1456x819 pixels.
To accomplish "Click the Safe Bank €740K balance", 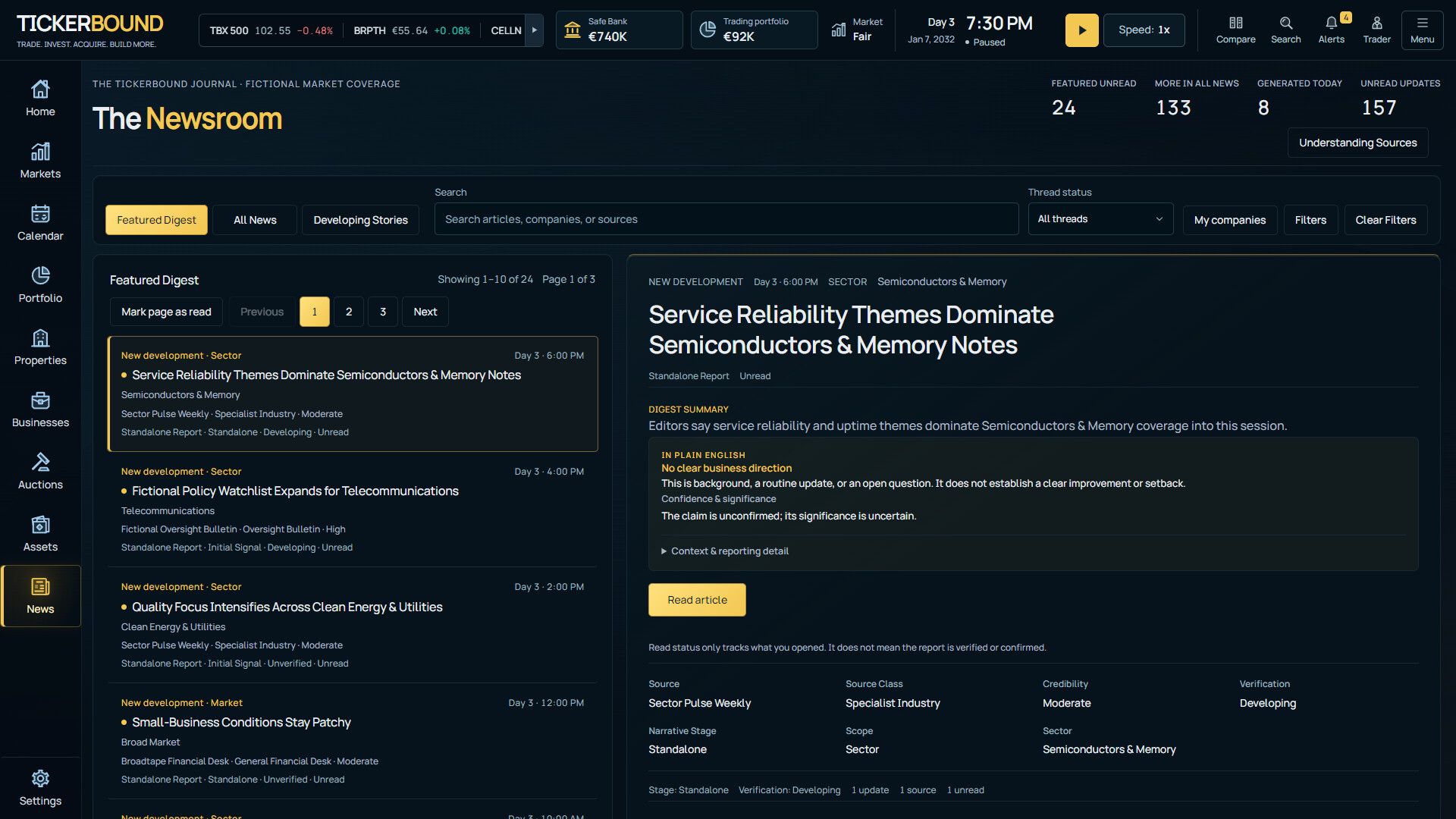I will 619,30.
